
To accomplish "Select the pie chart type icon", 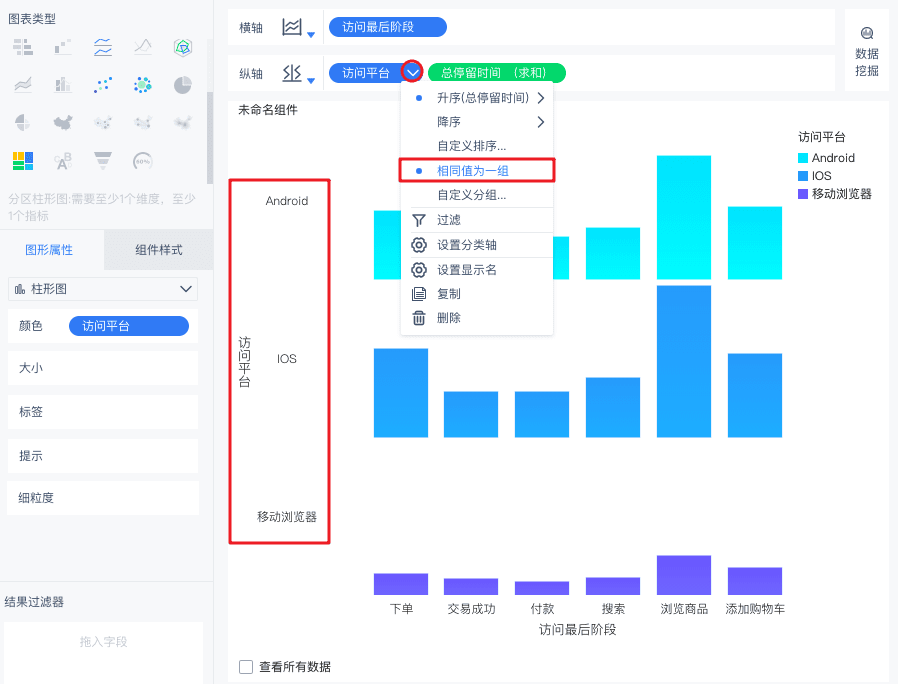I will point(183,85).
